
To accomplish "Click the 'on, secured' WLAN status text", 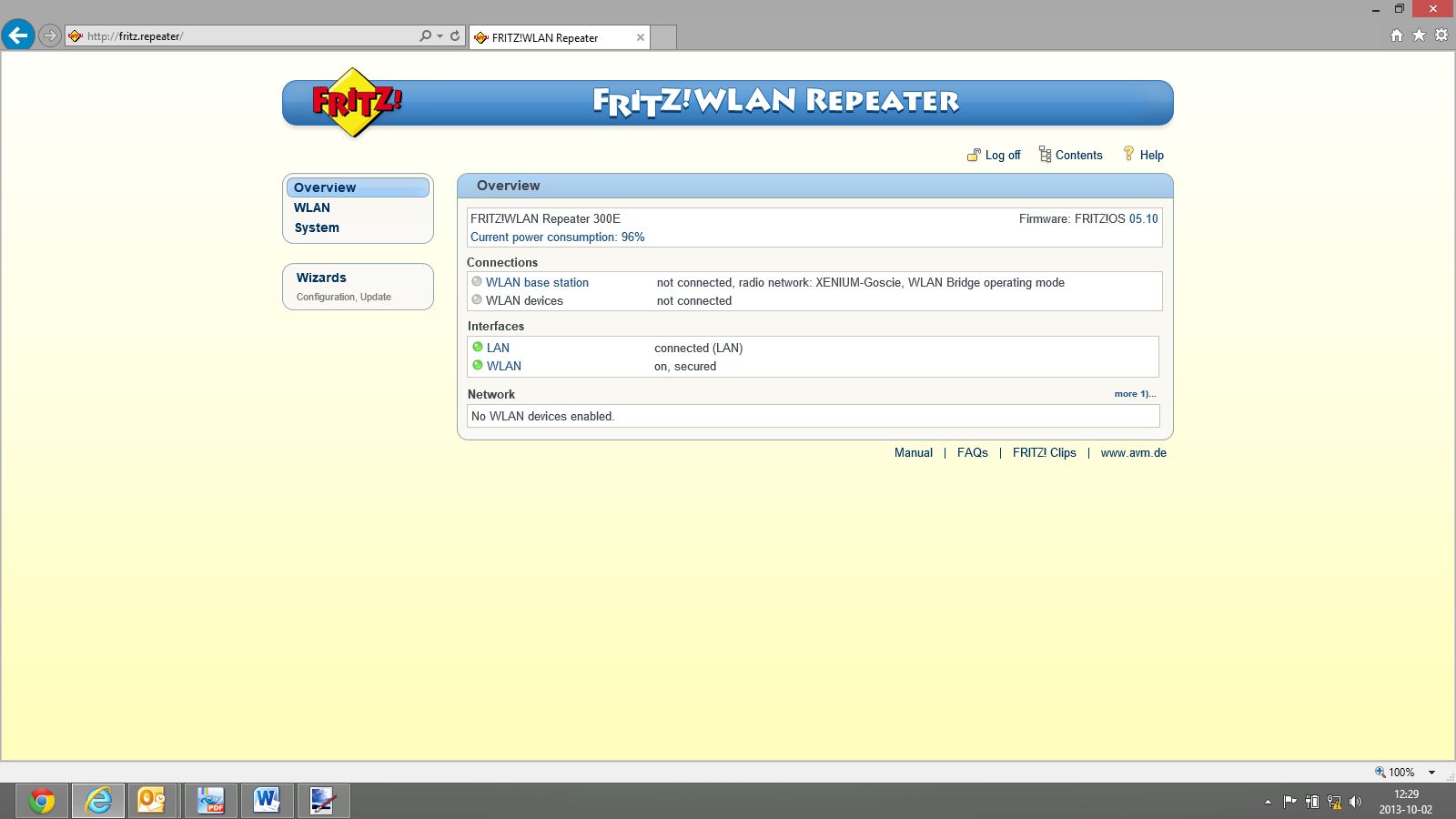I will (685, 366).
